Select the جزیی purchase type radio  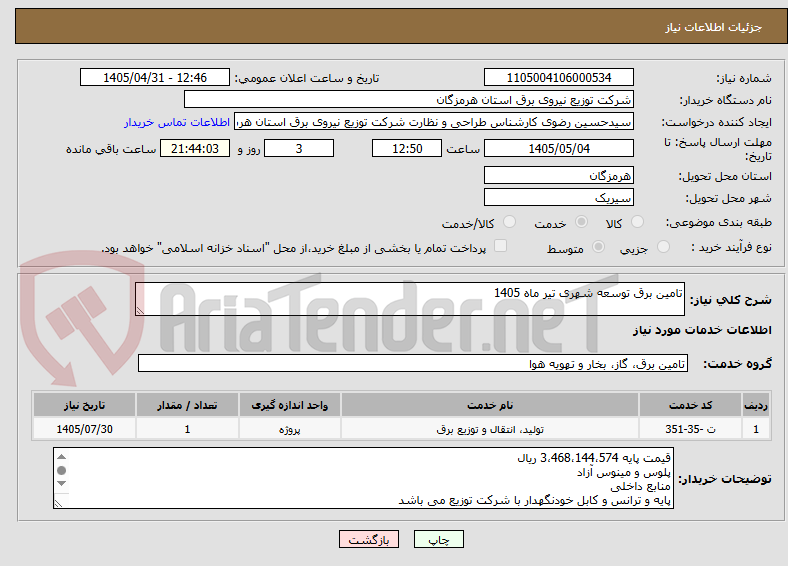click(663, 246)
